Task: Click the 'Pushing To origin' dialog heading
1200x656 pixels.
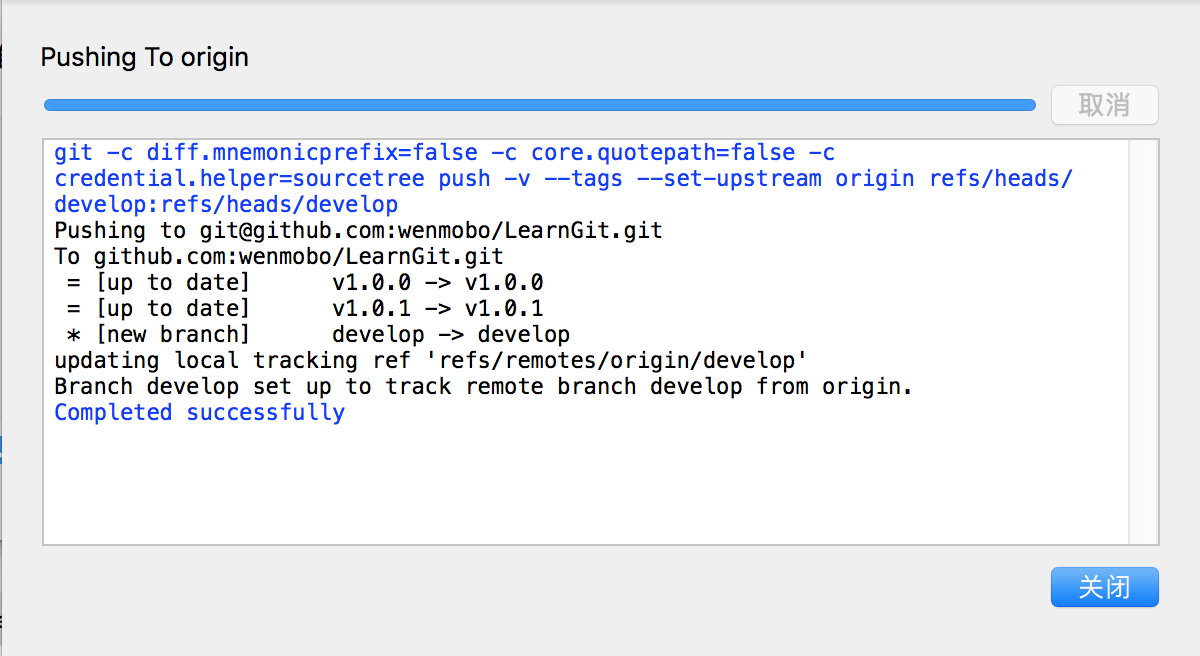Action: pyautogui.click(x=144, y=57)
